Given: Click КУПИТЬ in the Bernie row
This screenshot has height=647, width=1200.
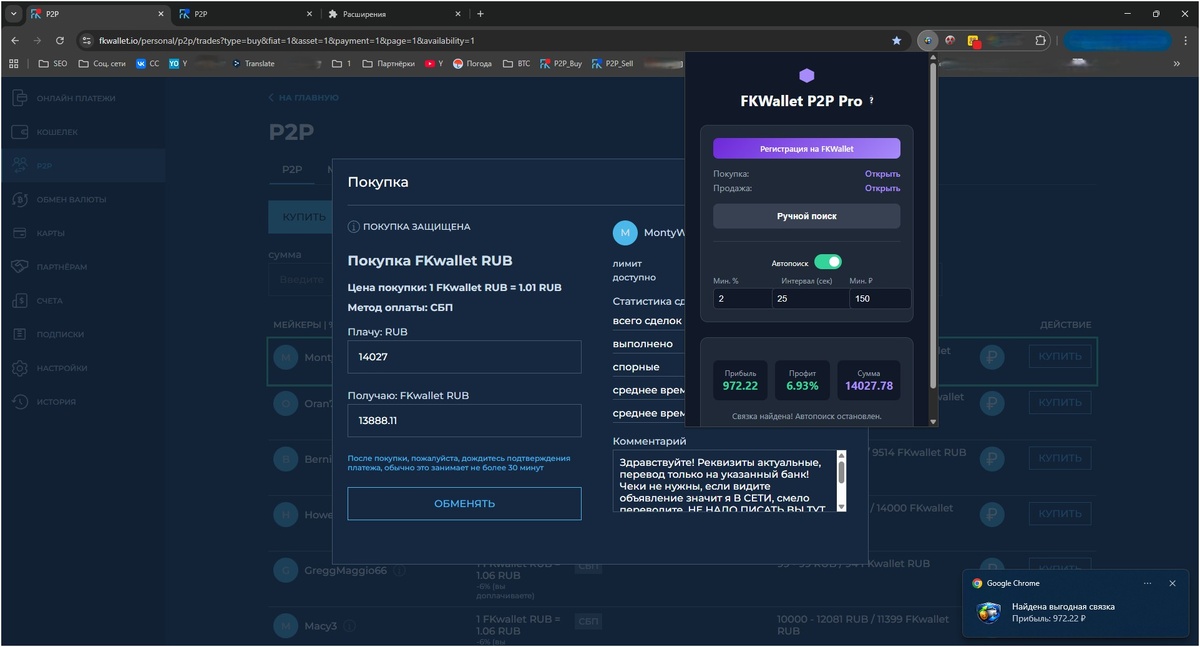Looking at the screenshot, I should 1059,458.
